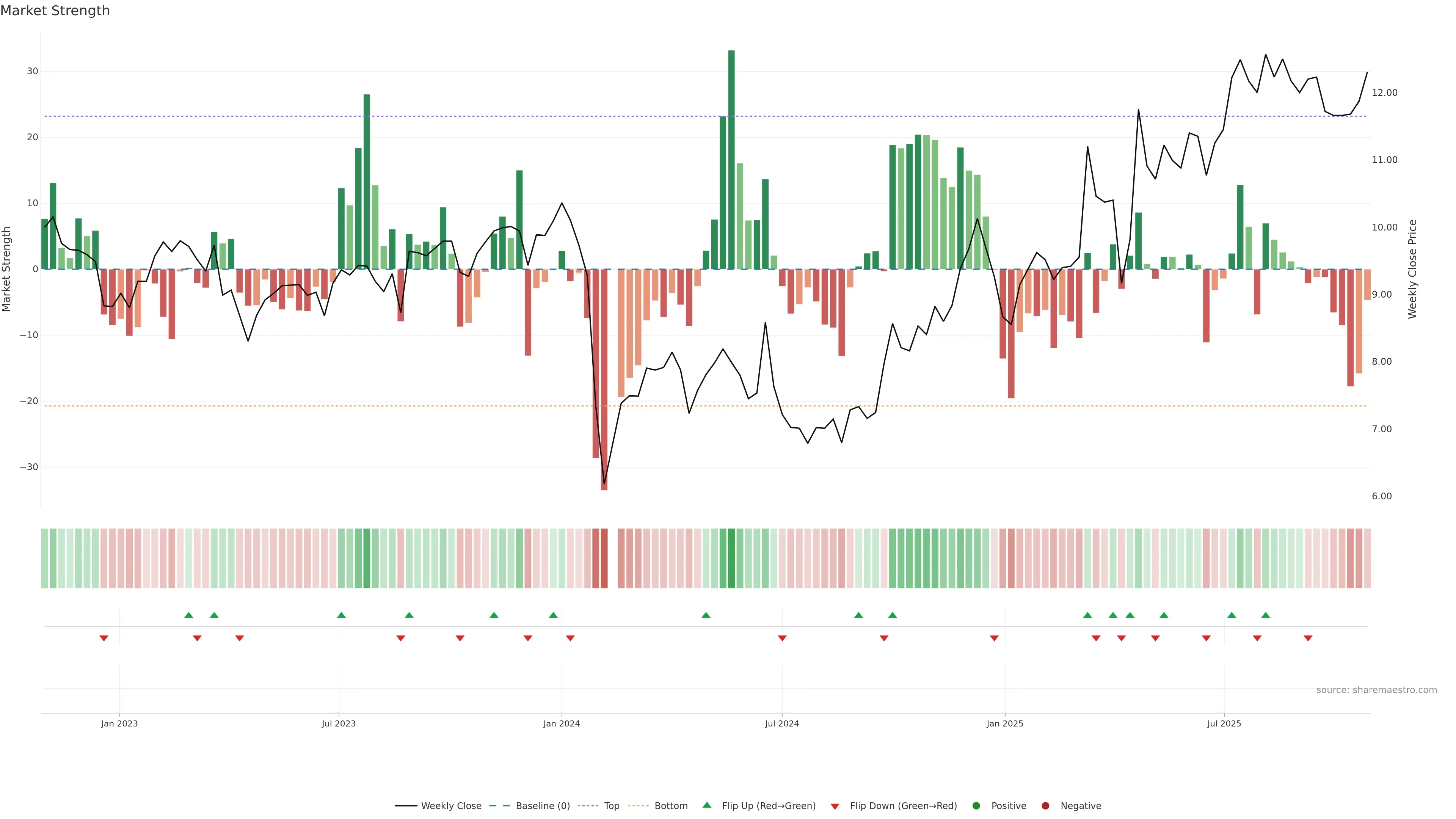Click the Jul 2025 x-axis label

click(x=1224, y=723)
